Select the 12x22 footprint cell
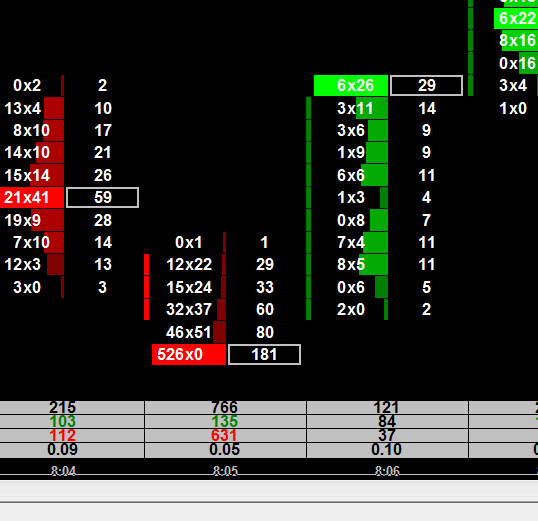 tap(189, 265)
